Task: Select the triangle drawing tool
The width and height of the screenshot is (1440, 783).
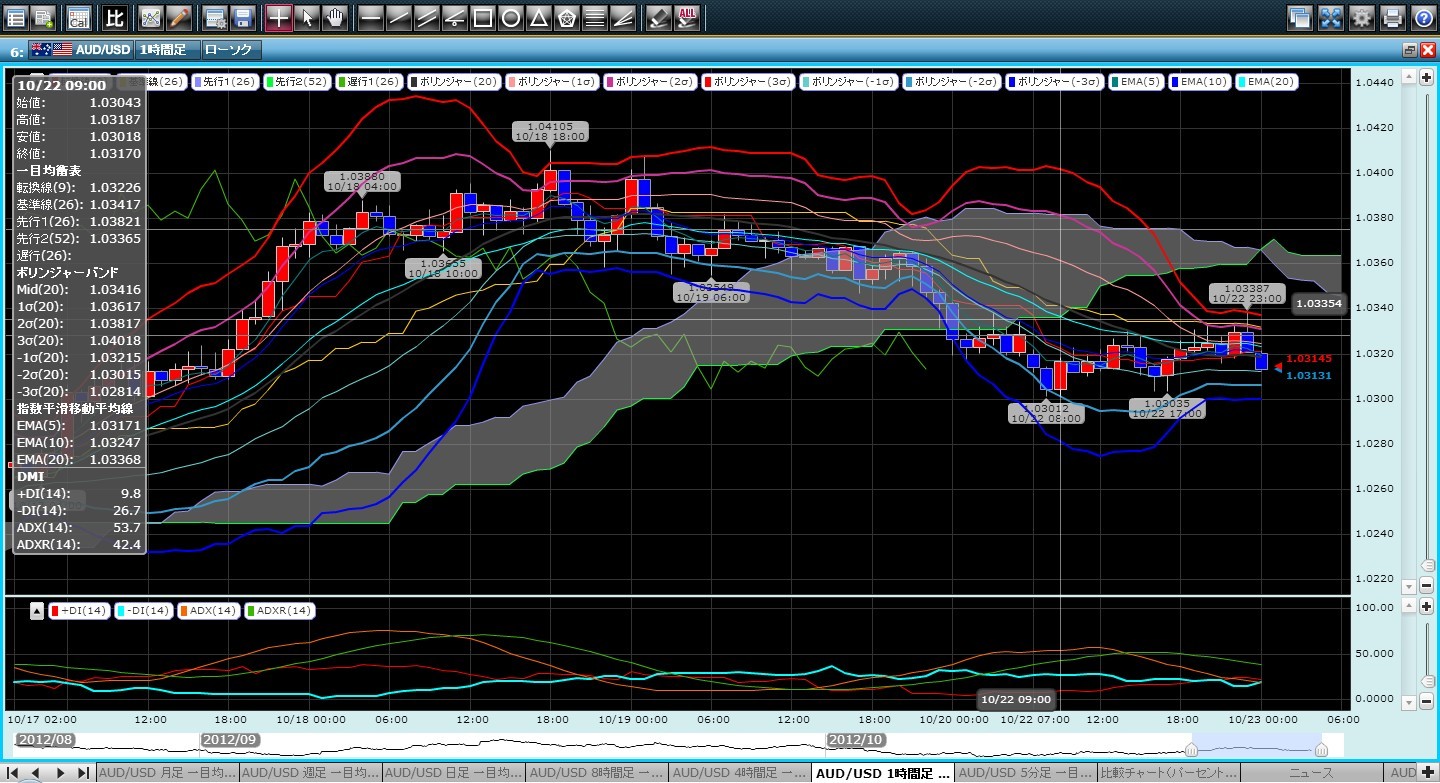Action: tap(538, 17)
